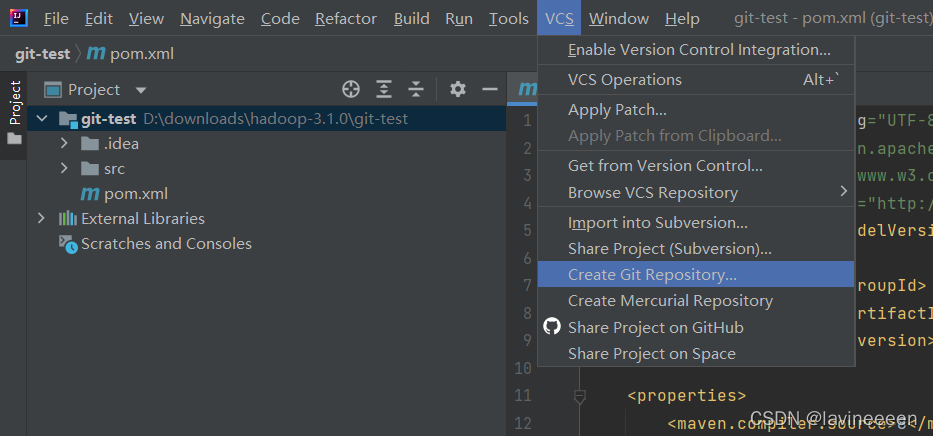
Task: Click the GitHub icon beside Share Project
Action: [551, 327]
